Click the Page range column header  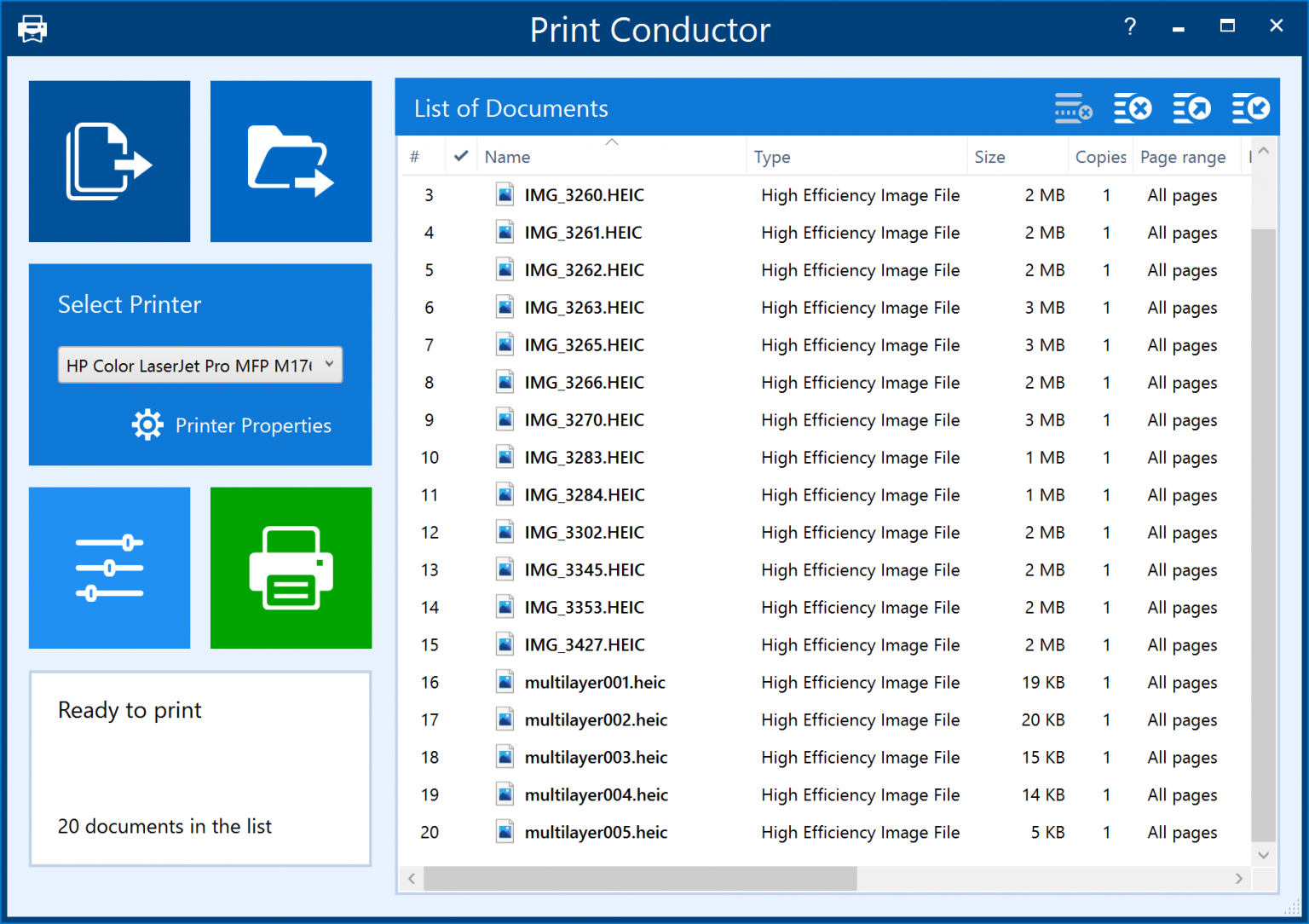pyautogui.click(x=1183, y=157)
